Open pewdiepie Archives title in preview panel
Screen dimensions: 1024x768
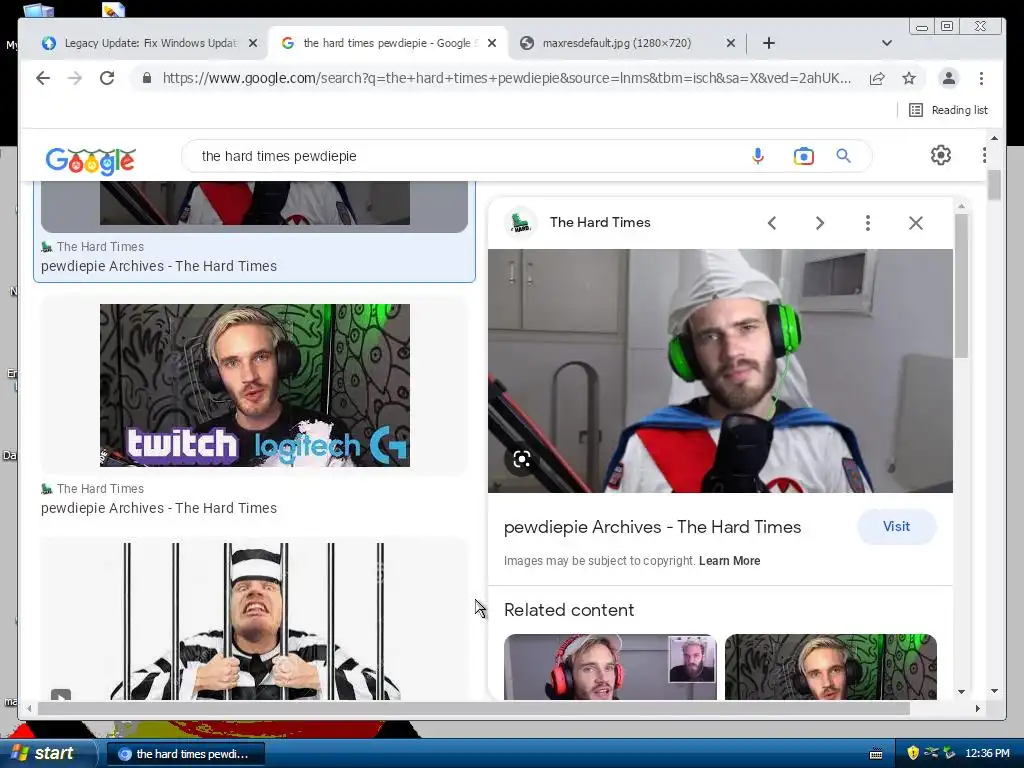tap(652, 527)
